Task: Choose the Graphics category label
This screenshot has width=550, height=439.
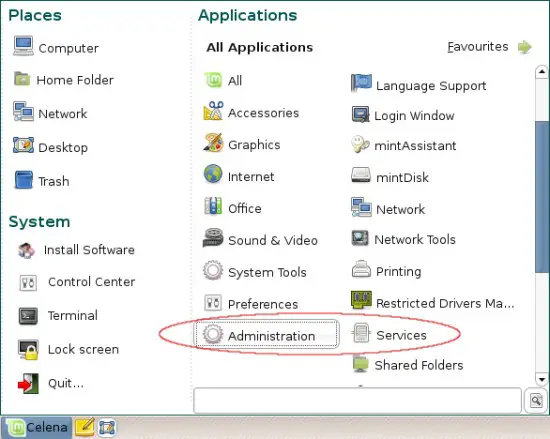Action: (x=254, y=145)
